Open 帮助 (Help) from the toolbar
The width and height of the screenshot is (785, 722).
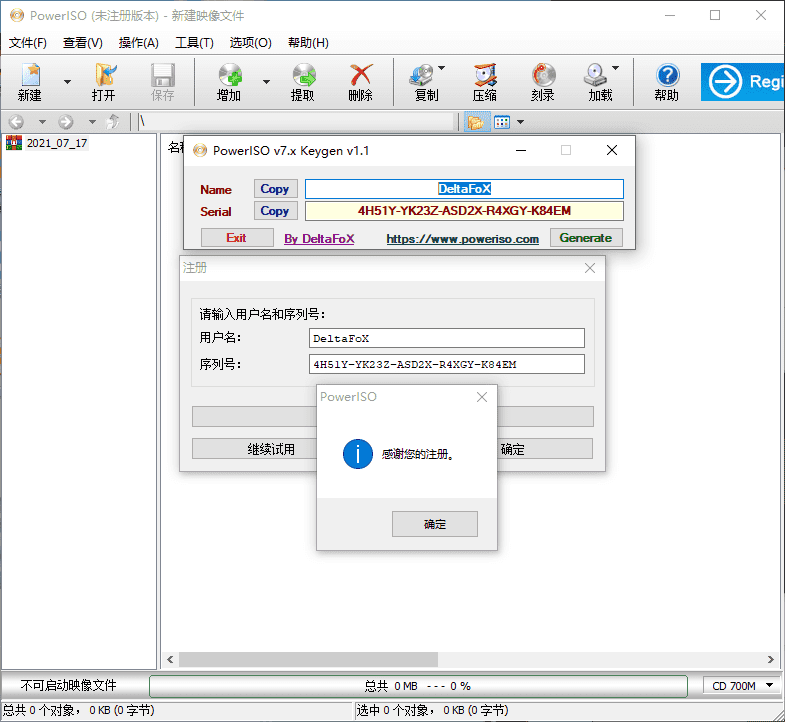tap(666, 81)
